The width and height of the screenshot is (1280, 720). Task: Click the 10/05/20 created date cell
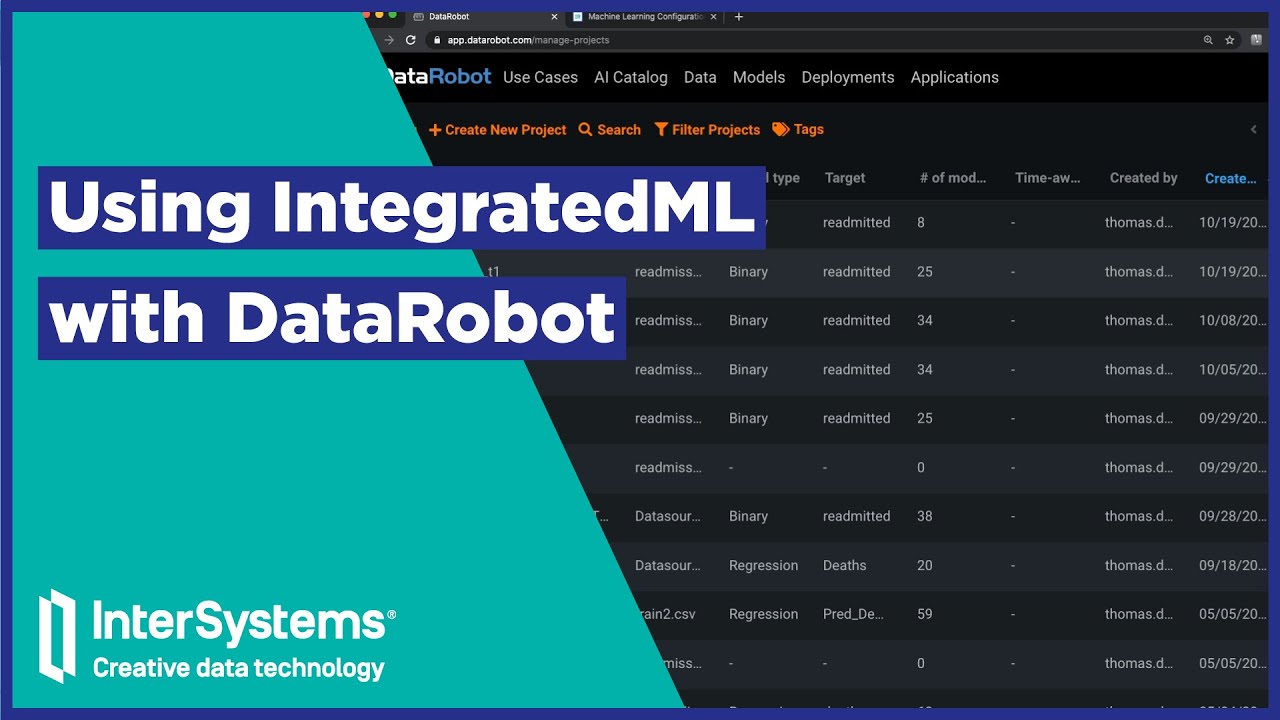1233,369
